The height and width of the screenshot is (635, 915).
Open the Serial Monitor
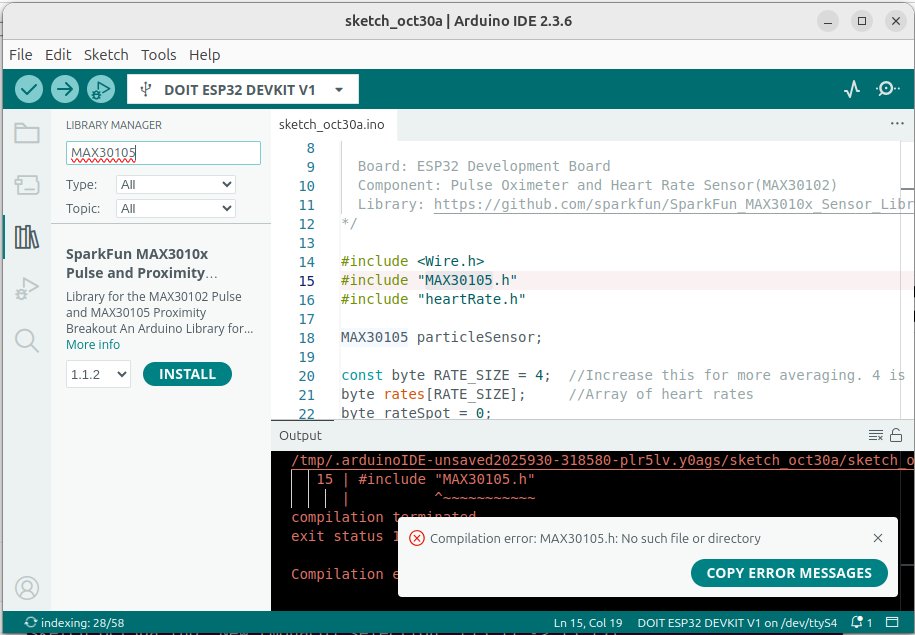pos(887,89)
